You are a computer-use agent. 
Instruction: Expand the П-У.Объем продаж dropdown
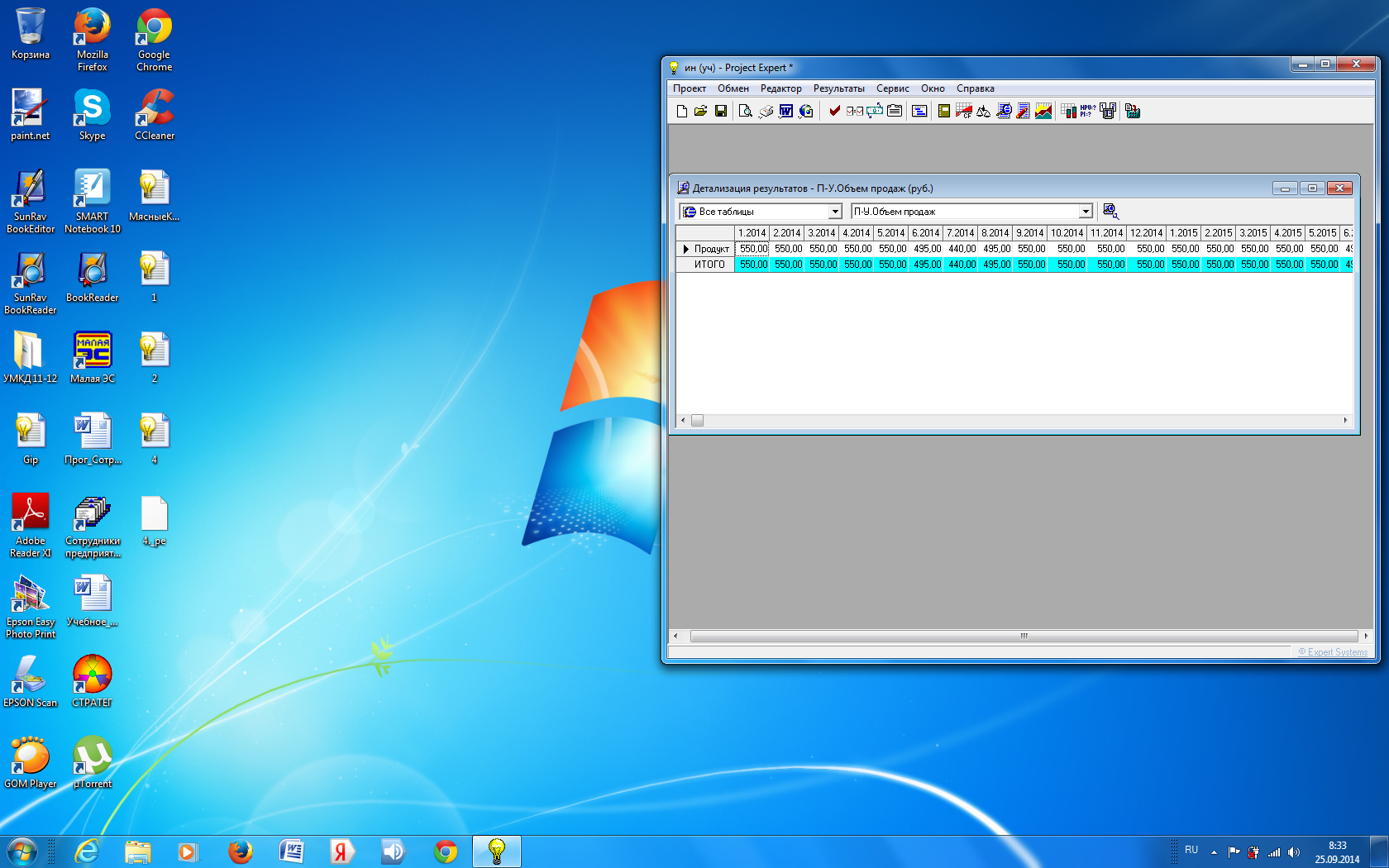(1086, 212)
